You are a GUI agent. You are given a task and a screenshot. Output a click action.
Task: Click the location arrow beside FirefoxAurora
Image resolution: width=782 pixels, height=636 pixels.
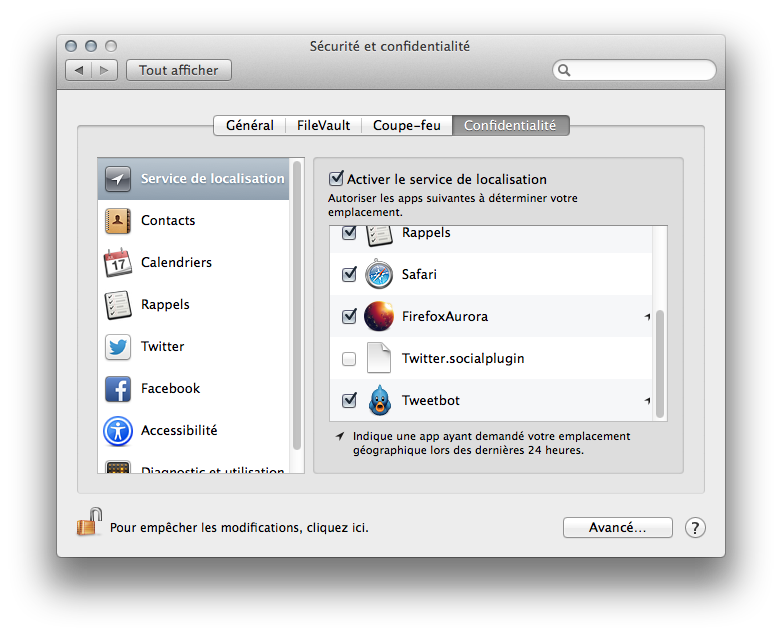coord(647,316)
